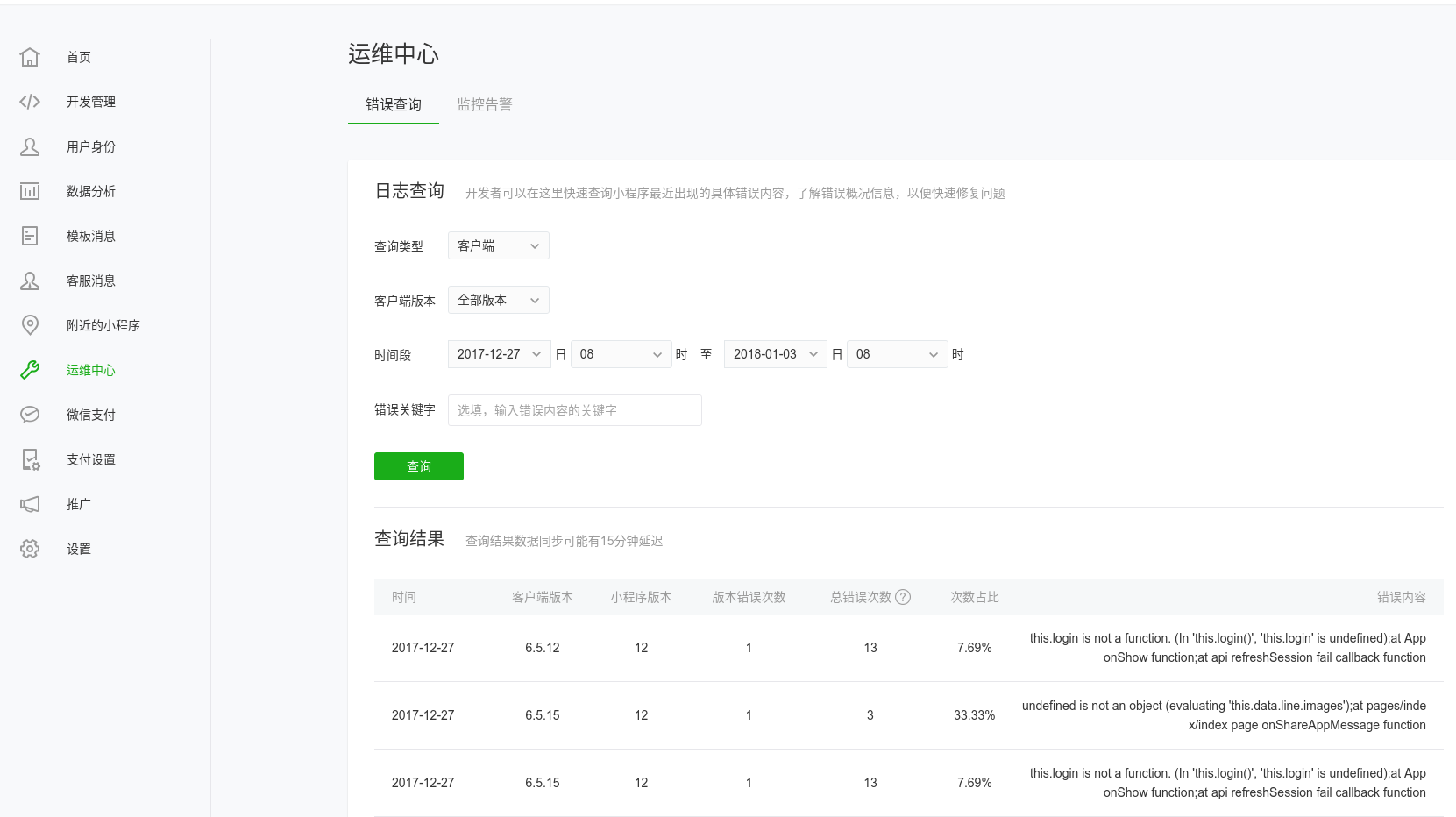Expand the 客户端版本 dropdown showing 全部版本
The width and height of the screenshot is (1456, 817).
[499, 300]
